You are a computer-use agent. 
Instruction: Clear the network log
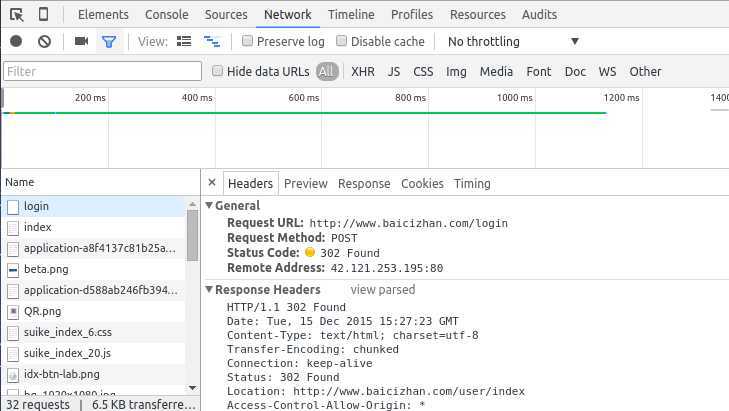45,41
